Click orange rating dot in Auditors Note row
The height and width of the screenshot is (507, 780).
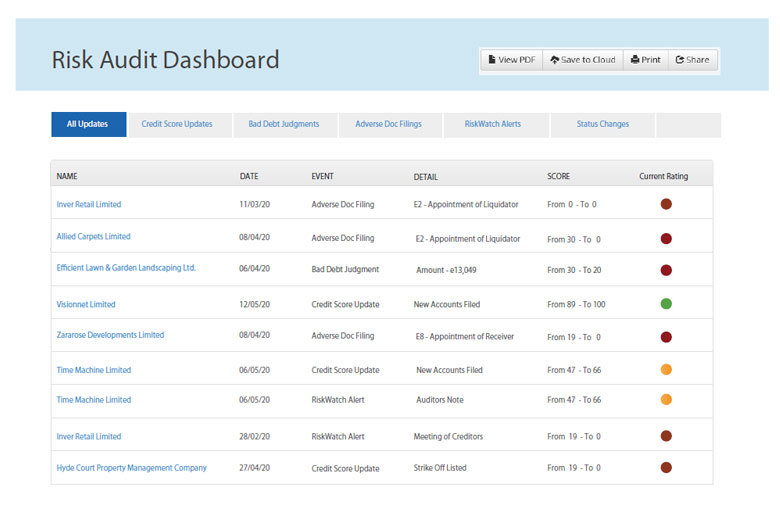[666, 399]
